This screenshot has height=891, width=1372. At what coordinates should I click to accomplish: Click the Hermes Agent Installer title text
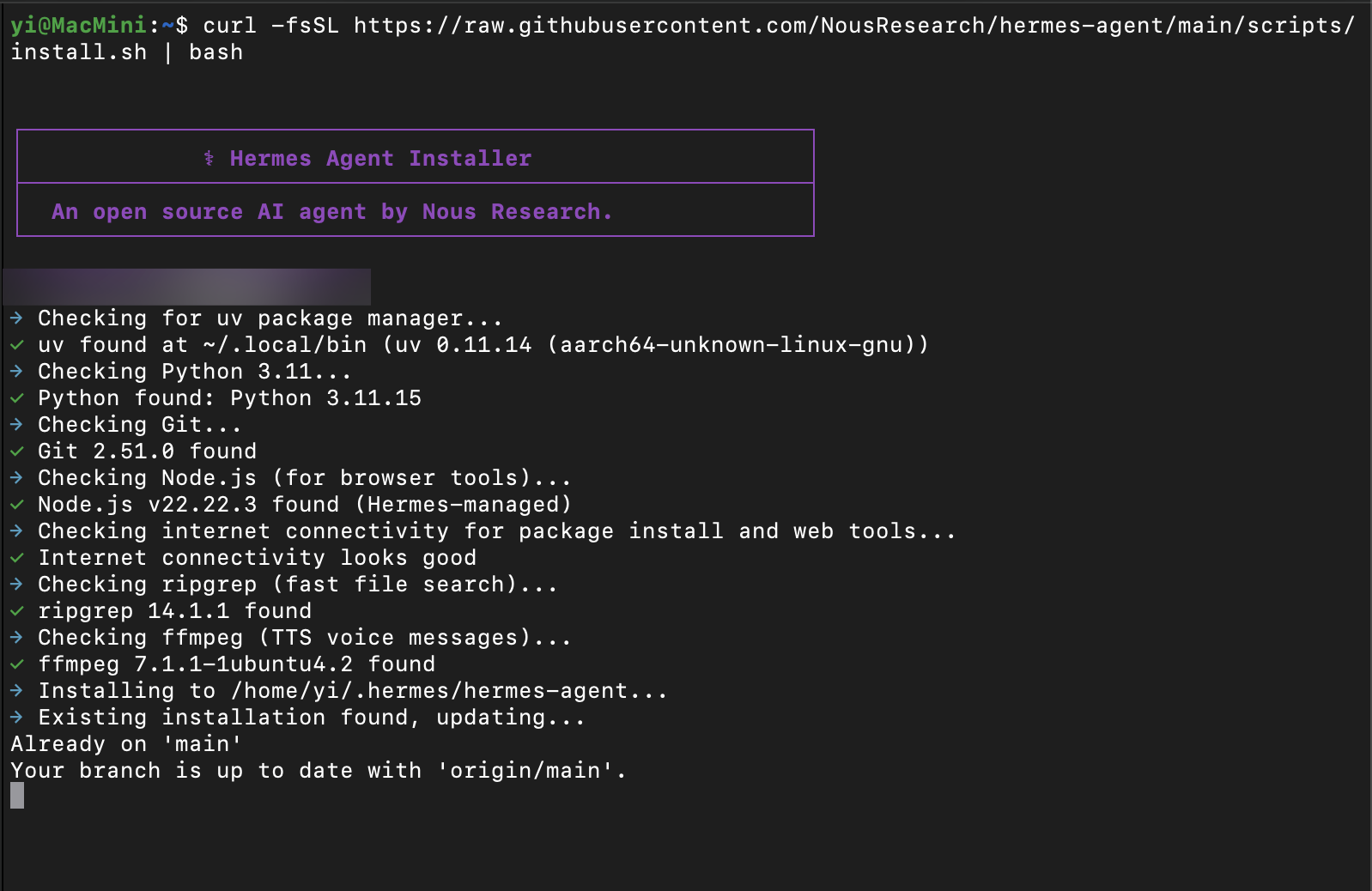pyautogui.click(x=380, y=158)
